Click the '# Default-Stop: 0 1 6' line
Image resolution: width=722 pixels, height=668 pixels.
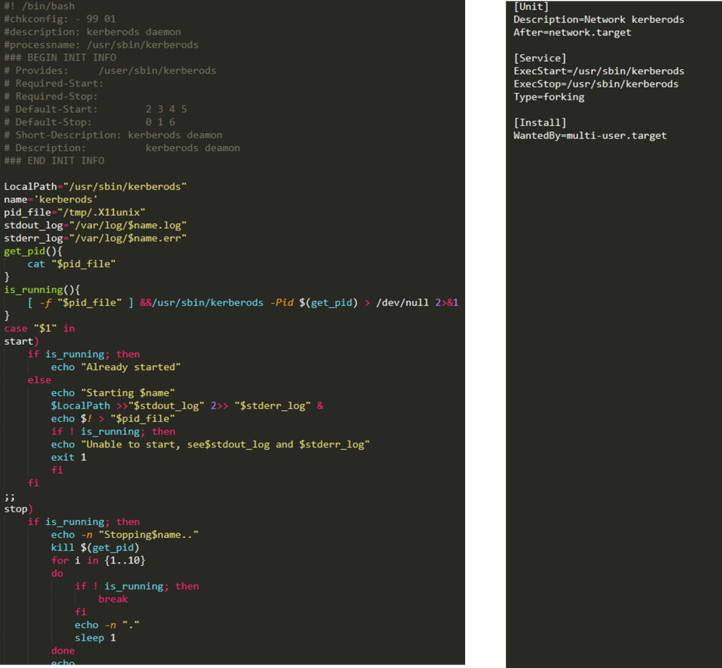(89, 122)
